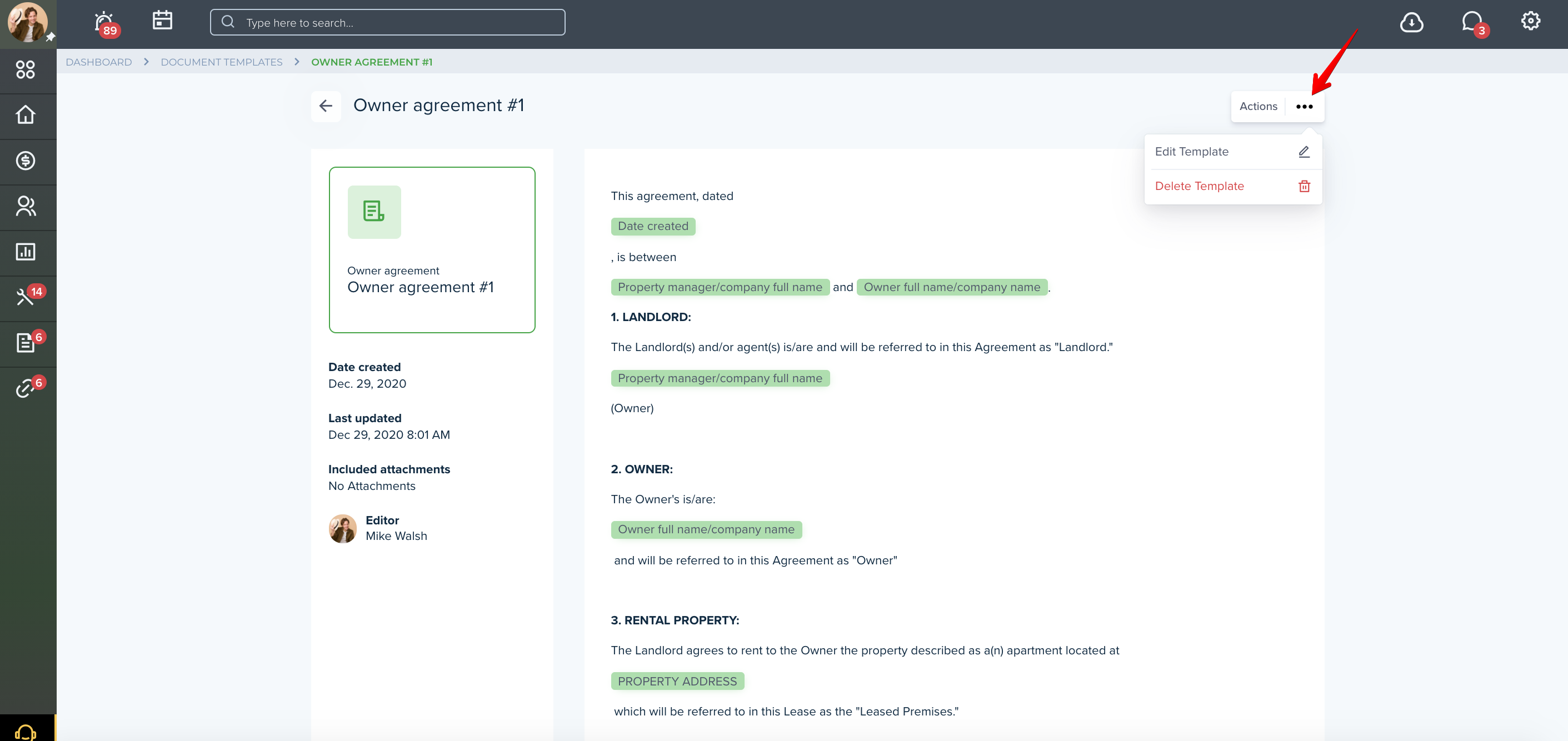Image resolution: width=1568 pixels, height=741 pixels.
Task: Toggle the three-dot actions menu
Action: coord(1304,107)
